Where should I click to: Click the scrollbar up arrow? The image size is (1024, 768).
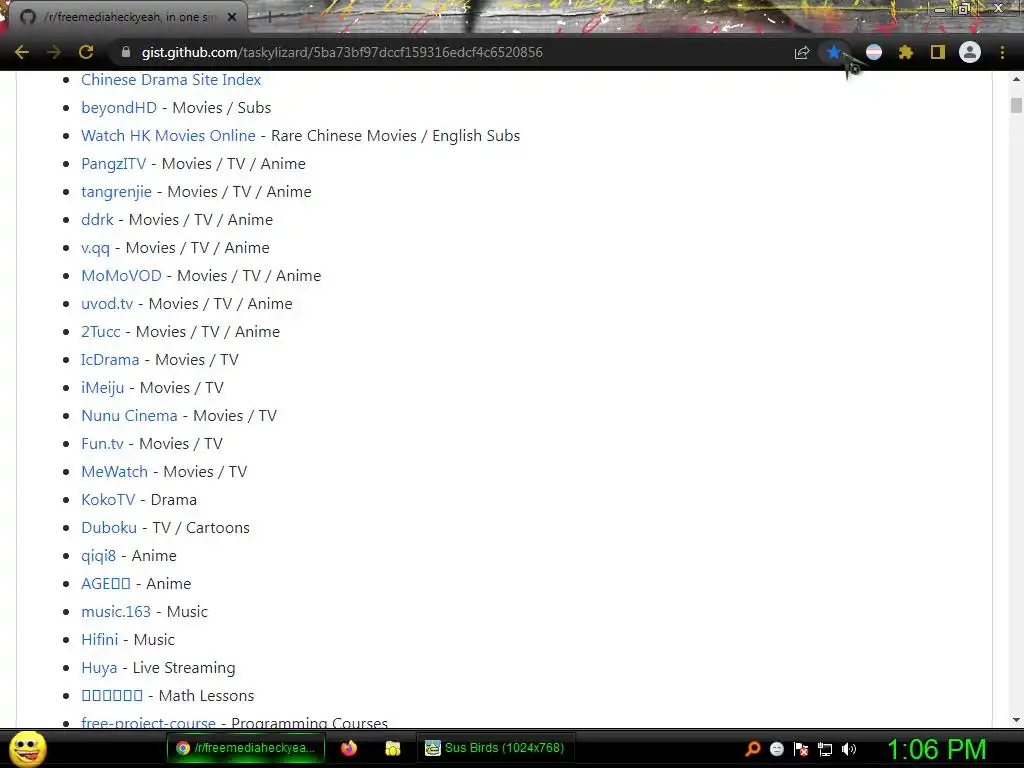[1016, 80]
